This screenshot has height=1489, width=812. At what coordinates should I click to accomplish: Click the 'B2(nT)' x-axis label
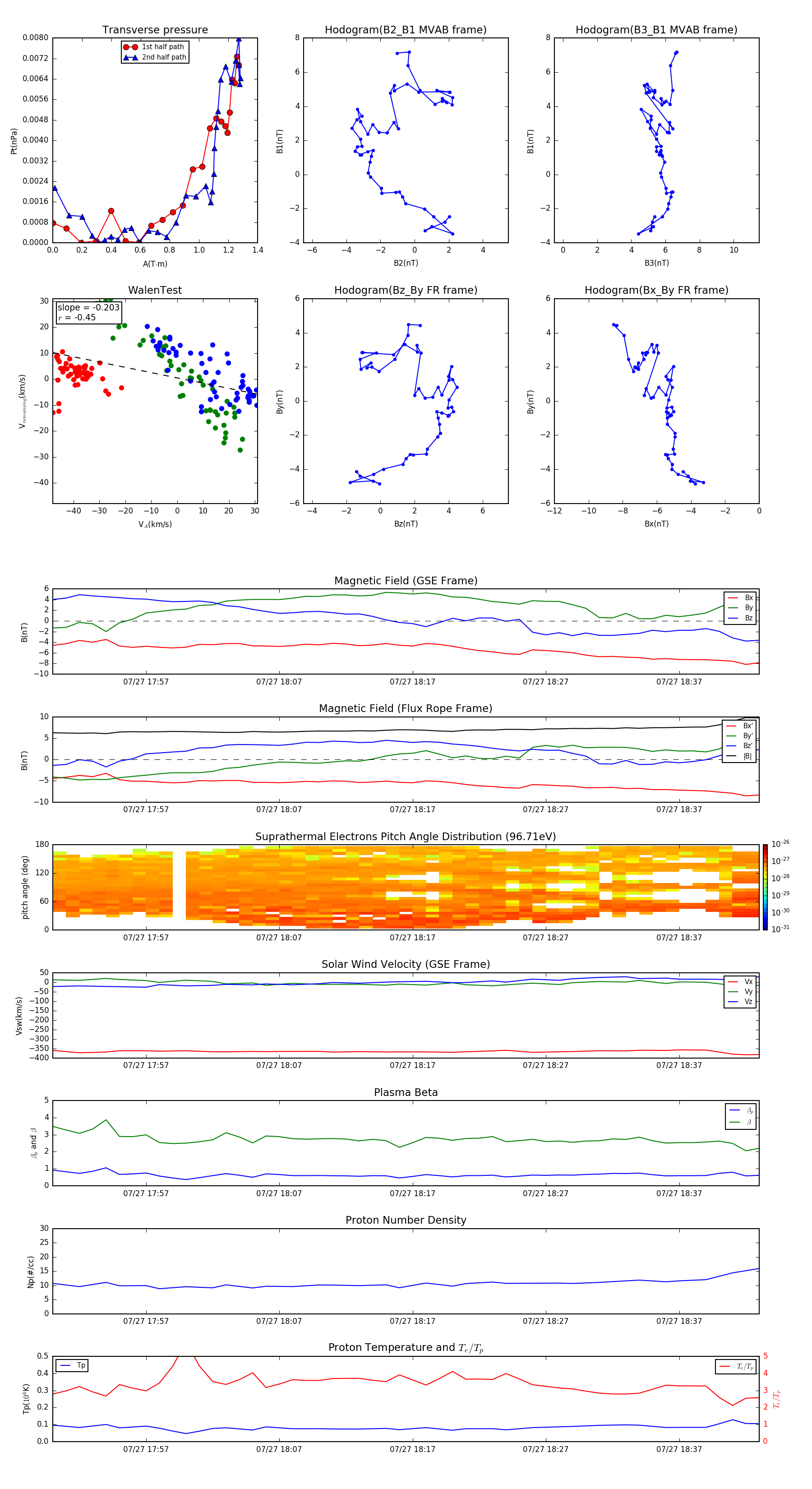coord(406,263)
